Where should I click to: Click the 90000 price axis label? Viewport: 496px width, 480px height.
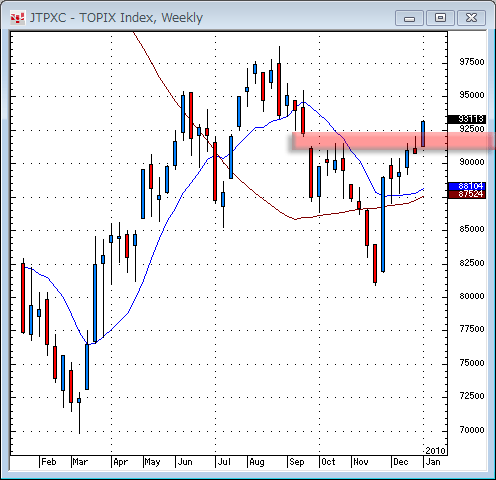tap(472, 162)
